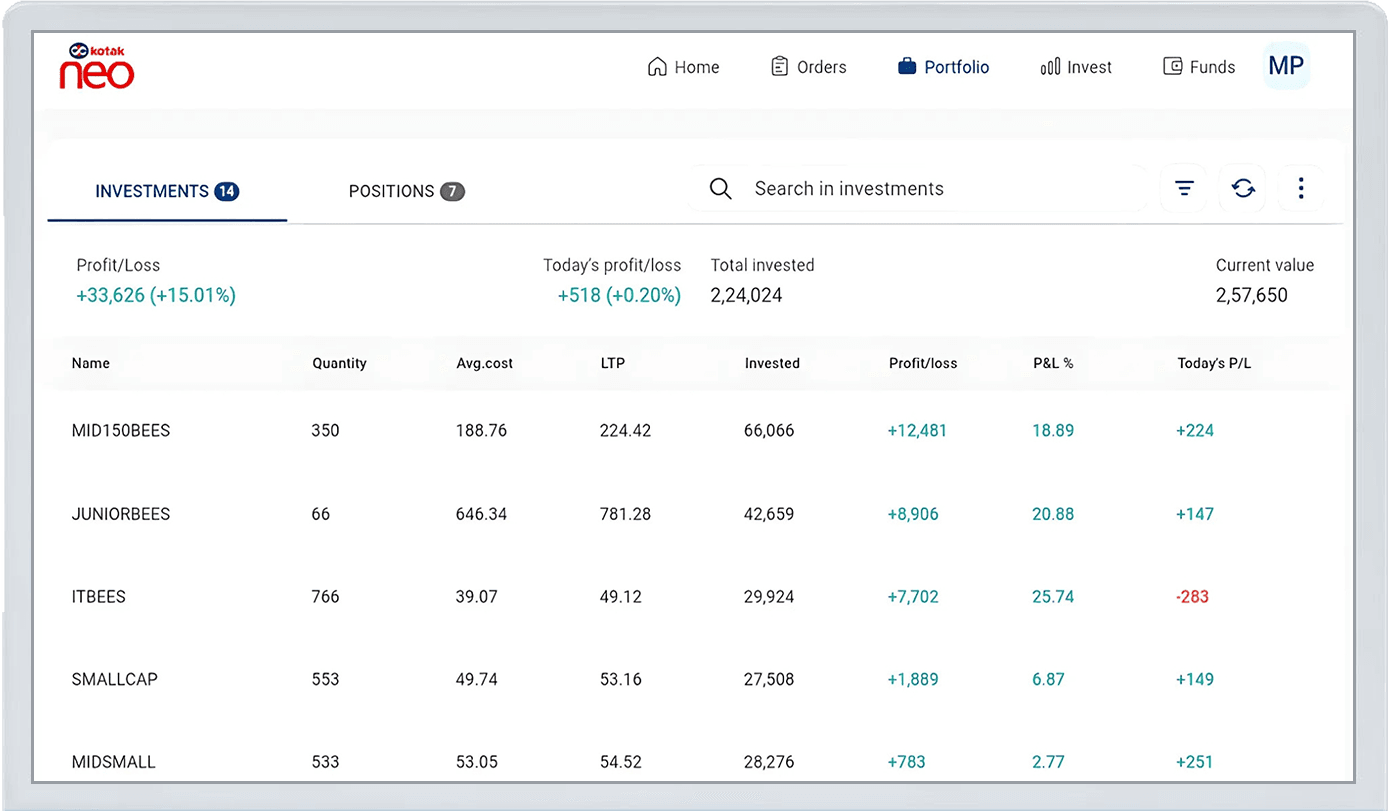Viewport: 1391px width, 811px height.
Task: Open the MID150BEES holding row
Action: (121, 431)
